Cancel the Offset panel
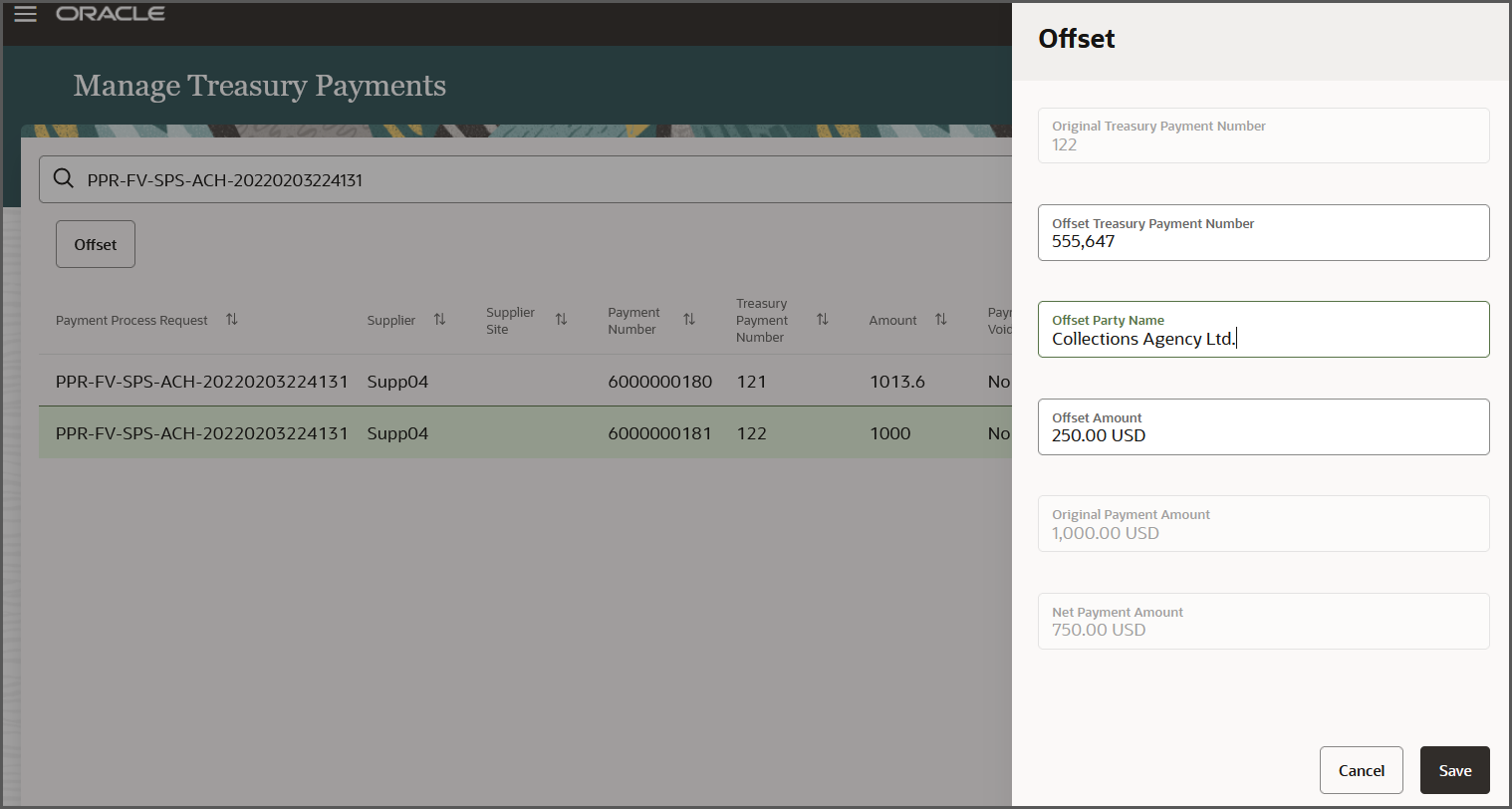 pyautogui.click(x=1361, y=770)
